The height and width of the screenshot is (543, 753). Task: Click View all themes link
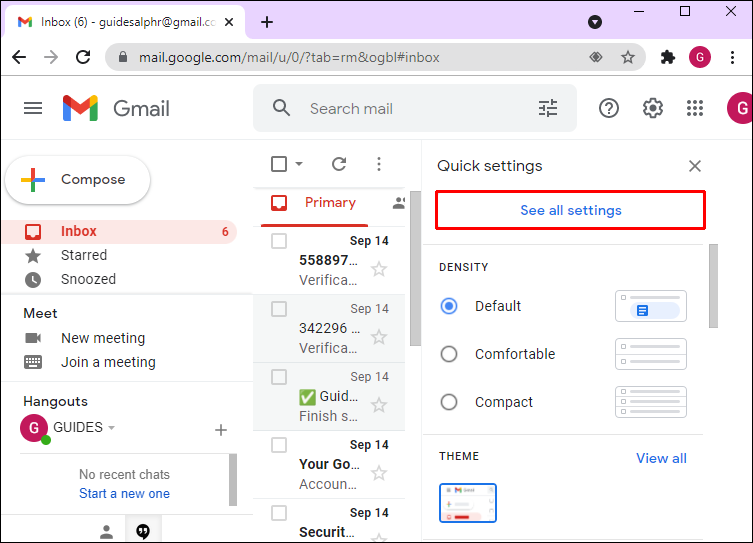(661, 458)
